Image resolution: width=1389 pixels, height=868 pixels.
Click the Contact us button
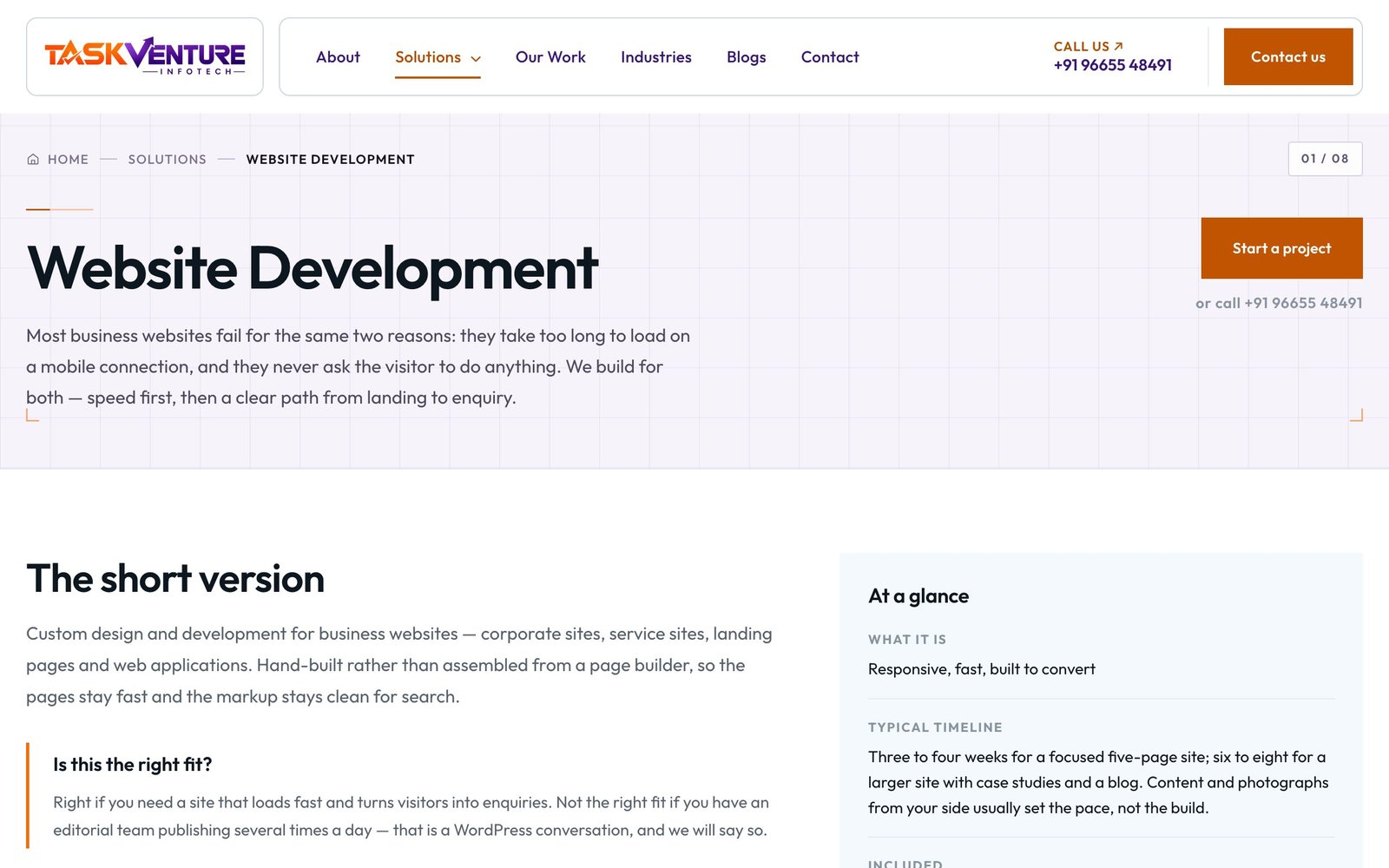pyautogui.click(x=1288, y=56)
